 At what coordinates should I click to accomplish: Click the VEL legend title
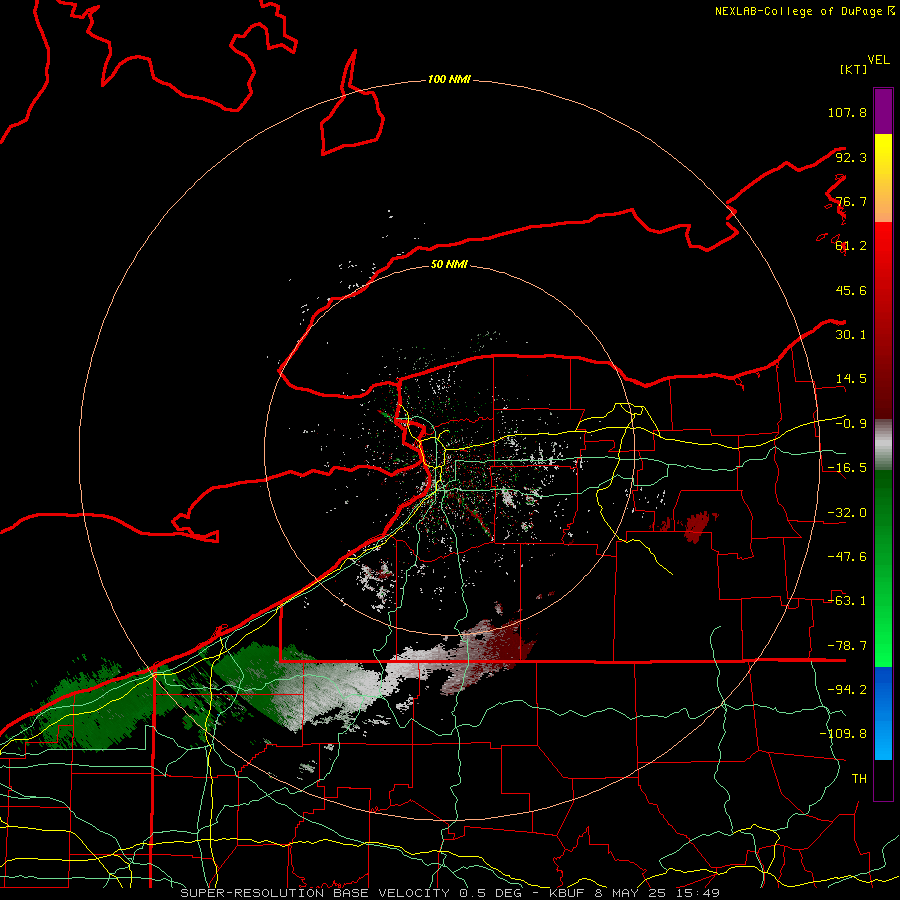(x=878, y=60)
